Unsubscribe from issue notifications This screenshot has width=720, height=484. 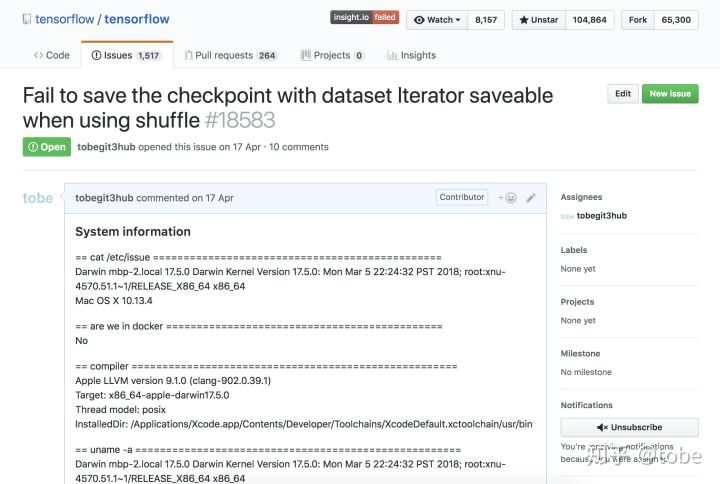pyautogui.click(x=630, y=428)
